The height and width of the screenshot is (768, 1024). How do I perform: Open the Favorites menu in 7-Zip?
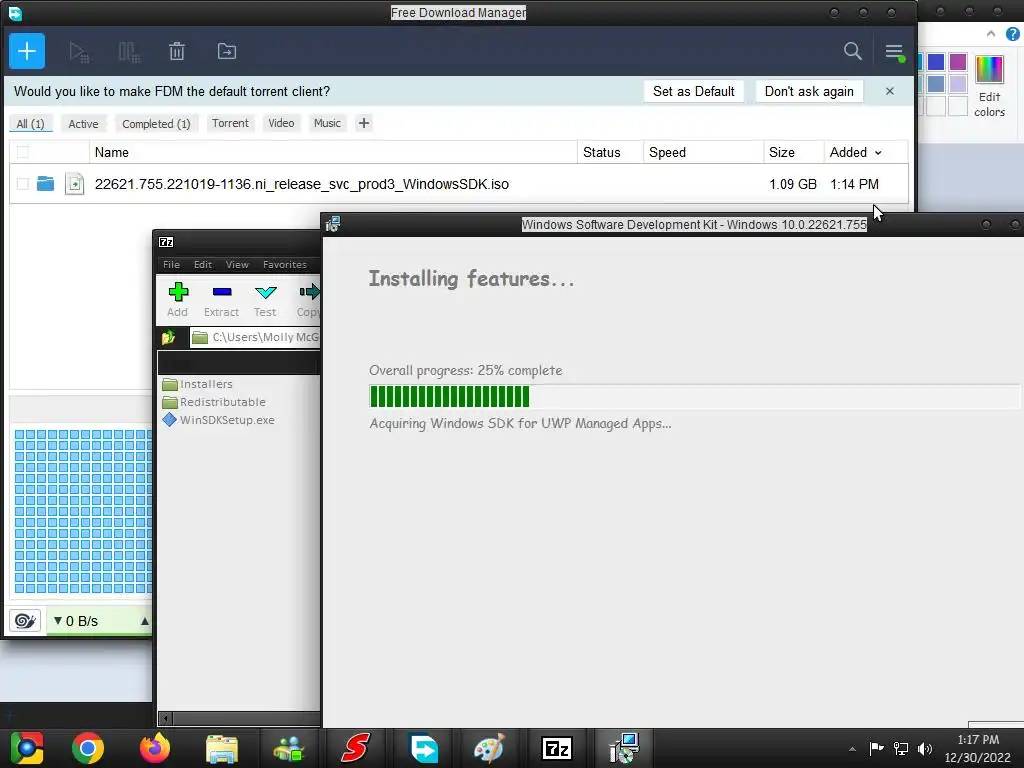coord(285,264)
